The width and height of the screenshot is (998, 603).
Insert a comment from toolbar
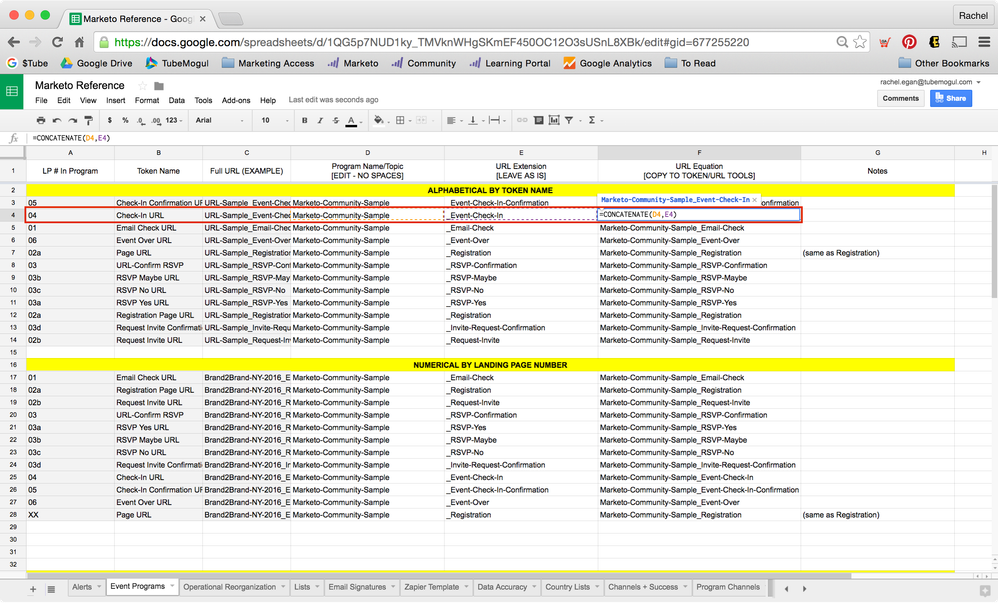coord(538,120)
